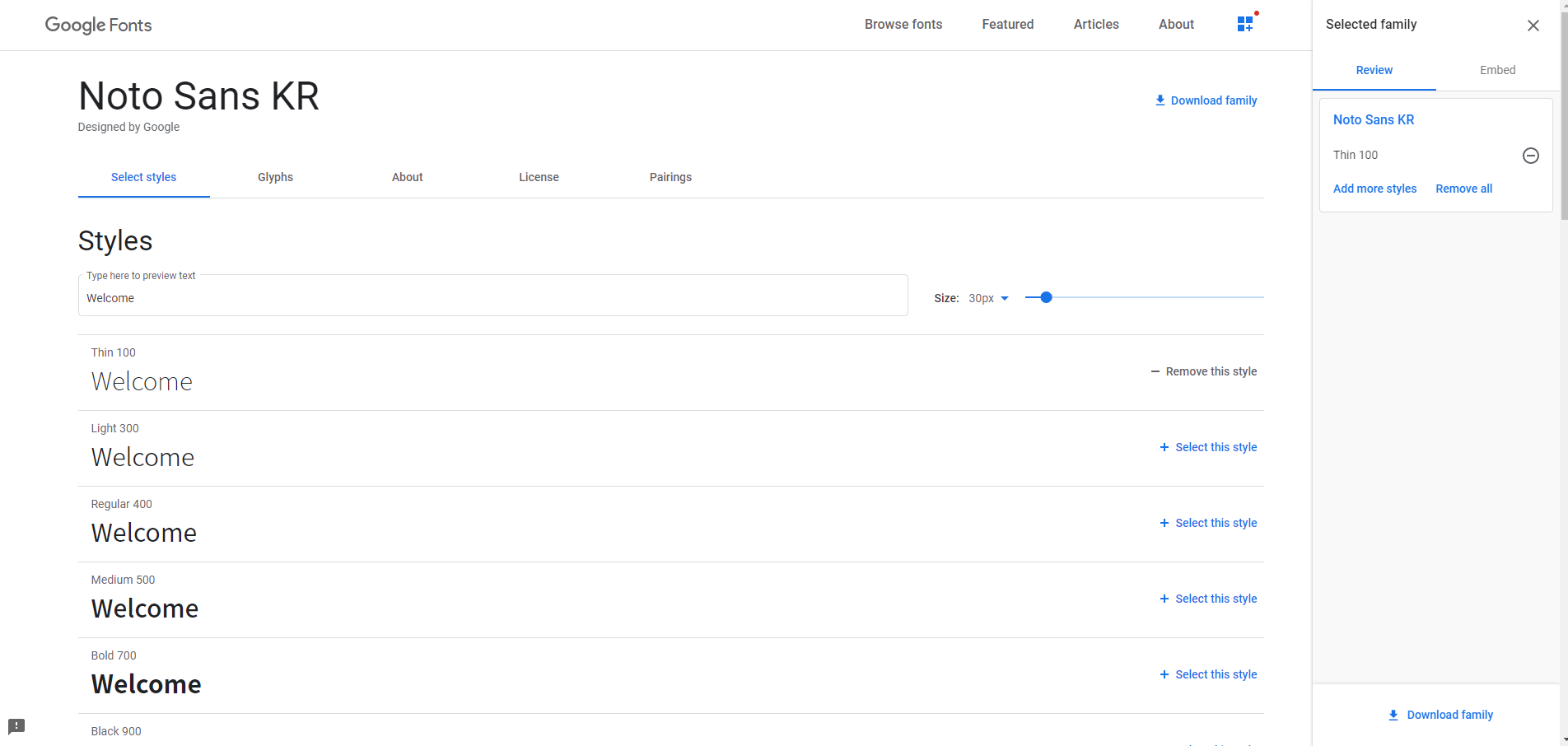Open Articles in header navigation
Viewport: 1568px width, 746px height.
coord(1096,24)
